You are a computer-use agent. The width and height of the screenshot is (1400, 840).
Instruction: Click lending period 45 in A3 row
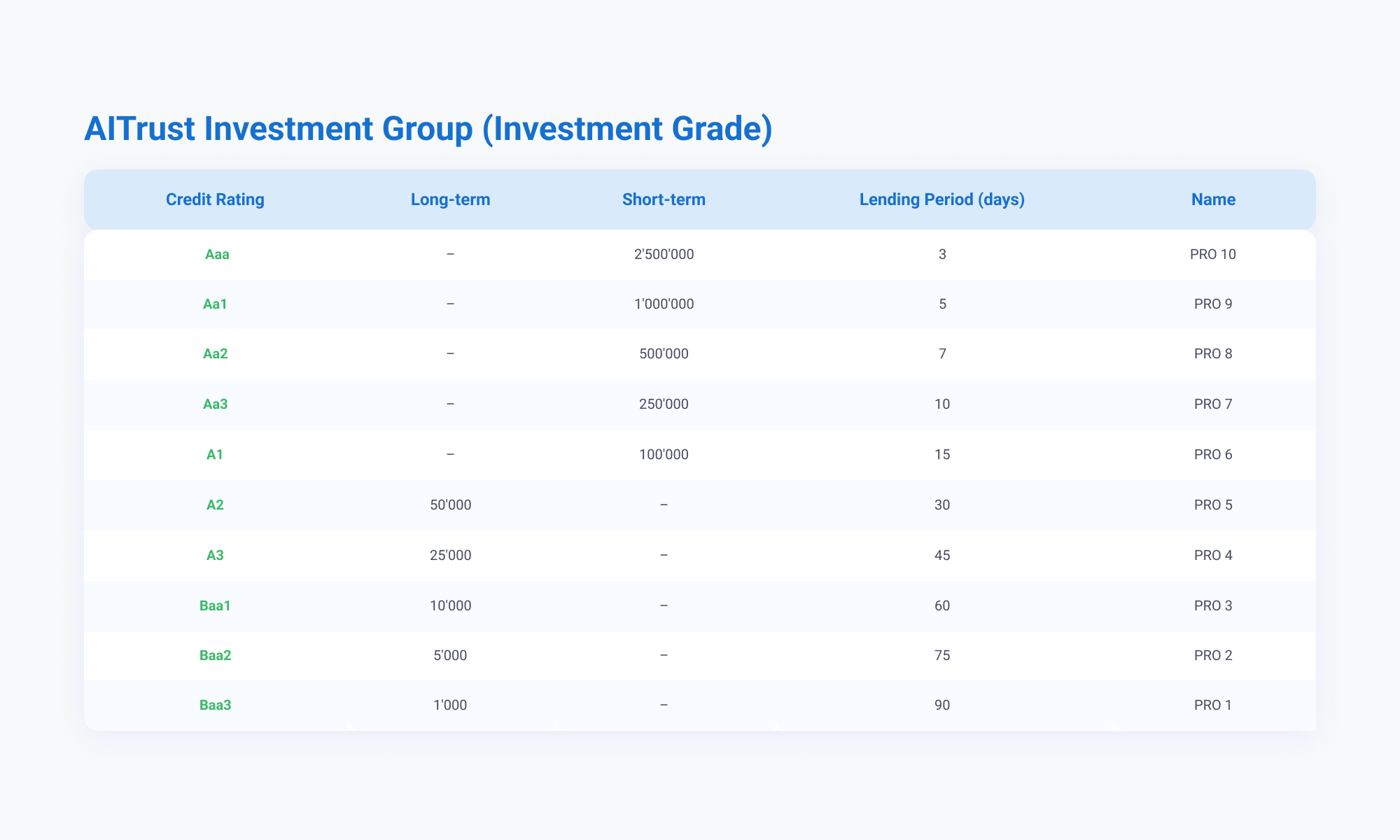pyautogui.click(x=942, y=555)
